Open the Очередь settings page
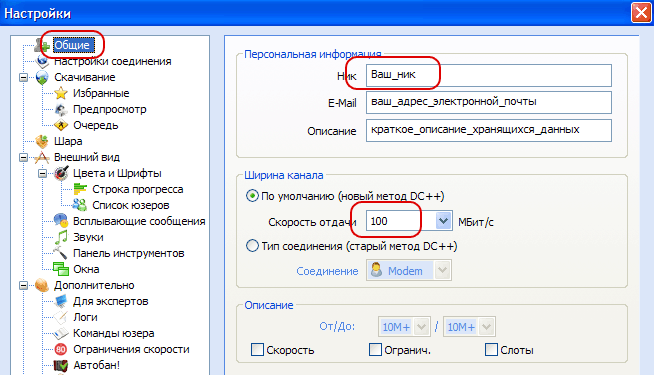Image resolution: width=654 pixels, height=375 pixels. point(96,125)
